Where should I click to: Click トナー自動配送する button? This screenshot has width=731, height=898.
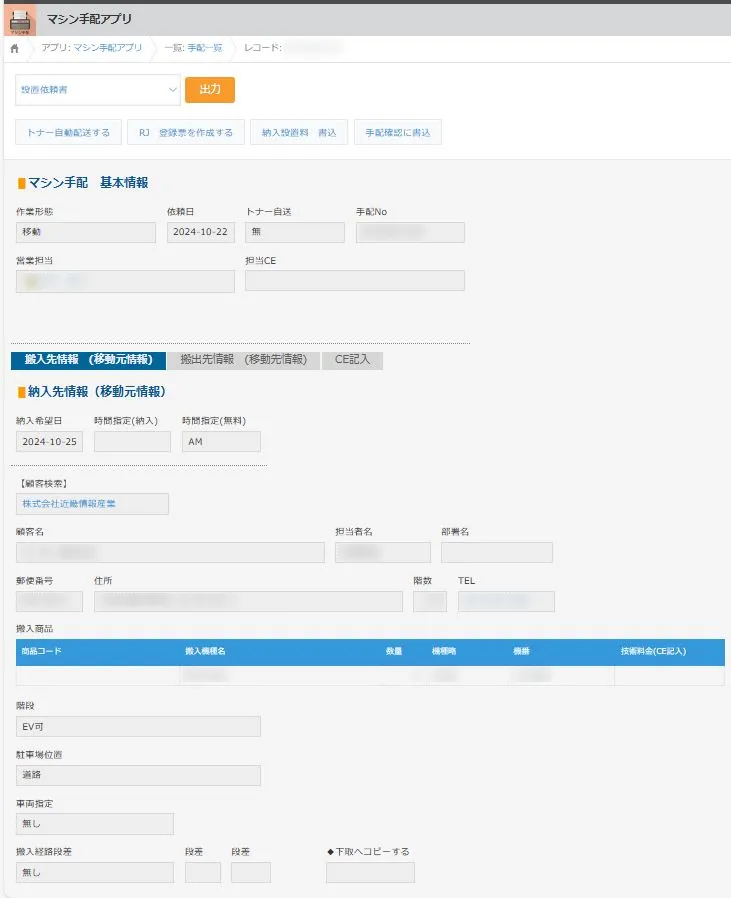[x=69, y=132]
